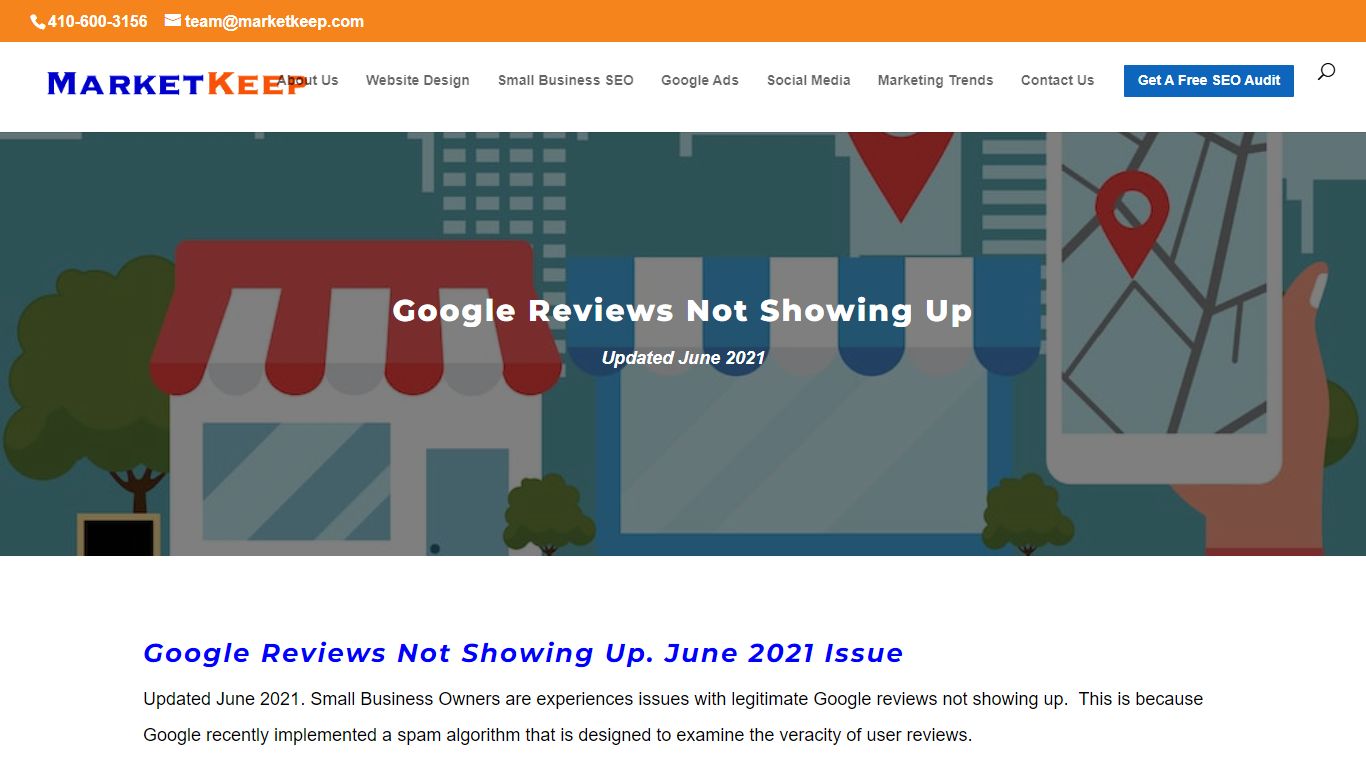The height and width of the screenshot is (768, 1366).
Task: Open the Social Media menu item
Action: point(809,80)
